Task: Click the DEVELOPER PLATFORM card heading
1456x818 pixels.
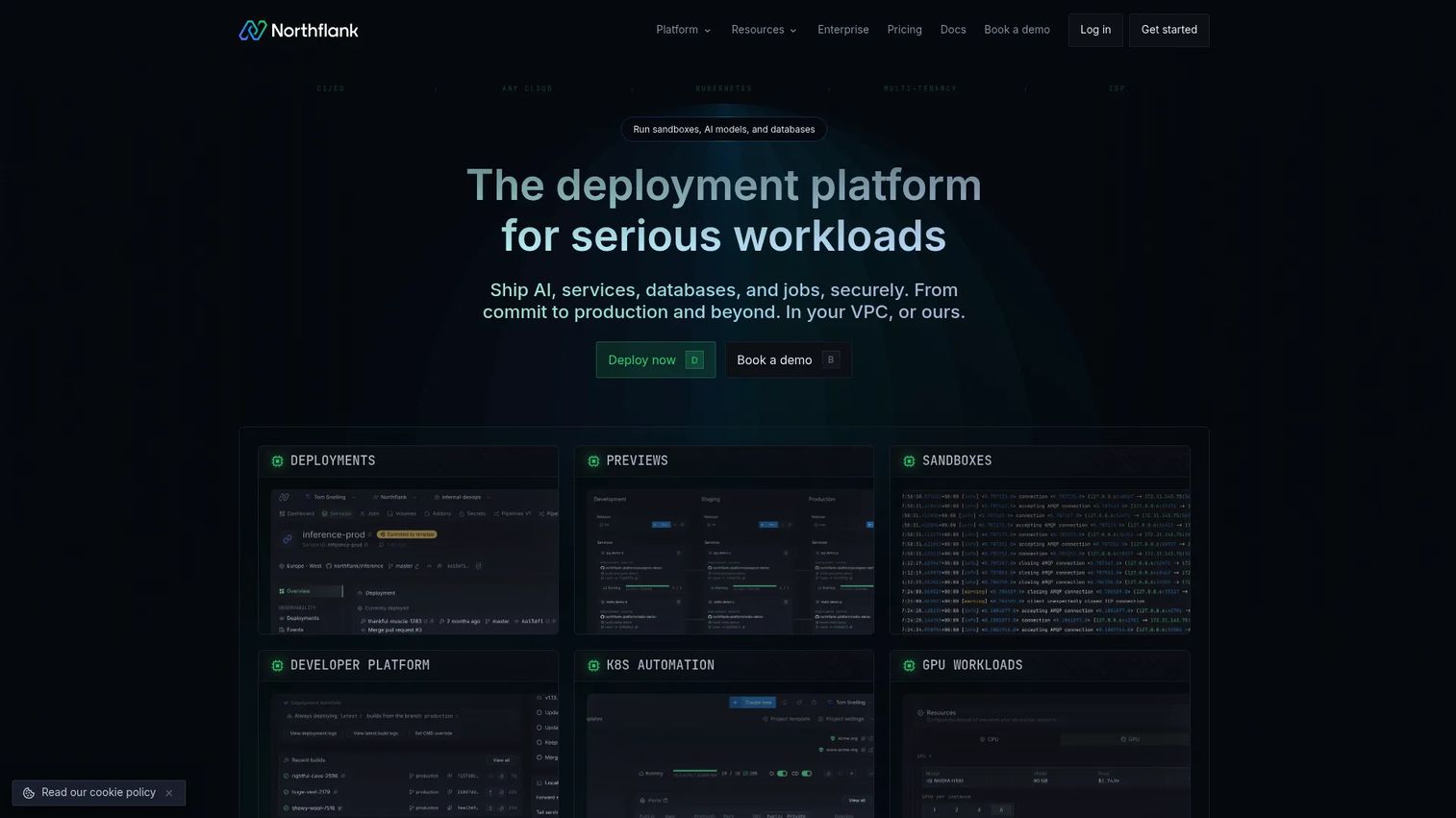Action: coord(360,665)
